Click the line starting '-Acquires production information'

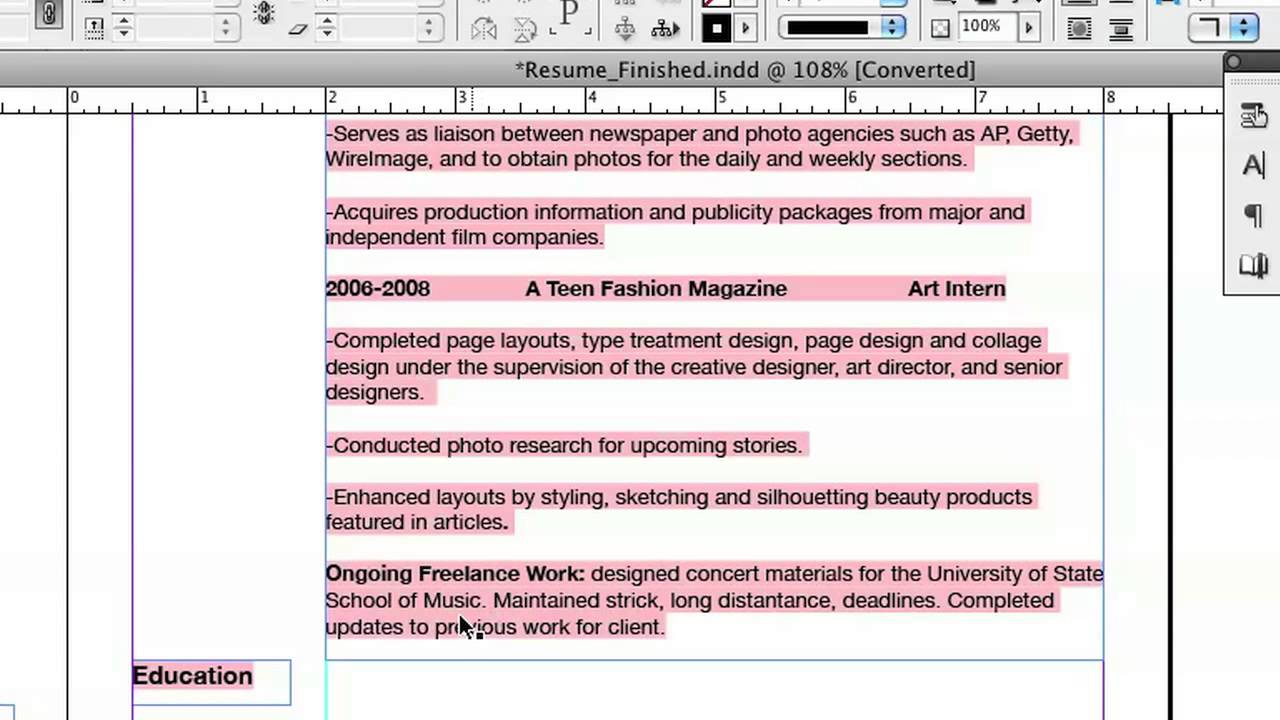pos(675,212)
